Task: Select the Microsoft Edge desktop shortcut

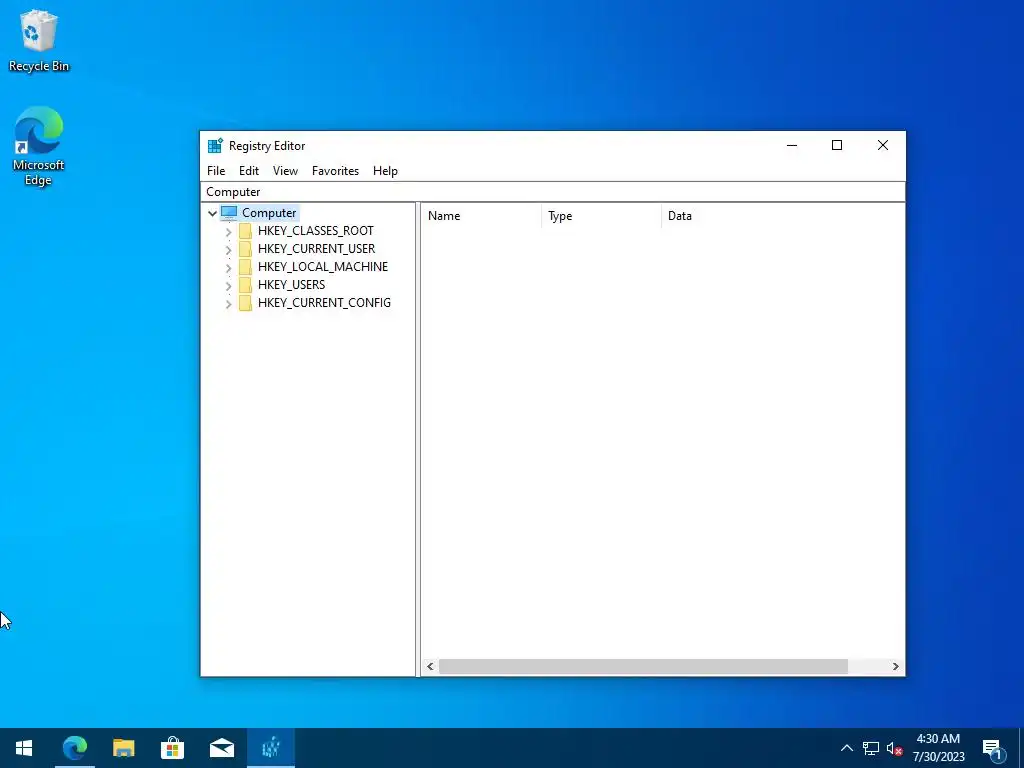Action: tap(39, 146)
